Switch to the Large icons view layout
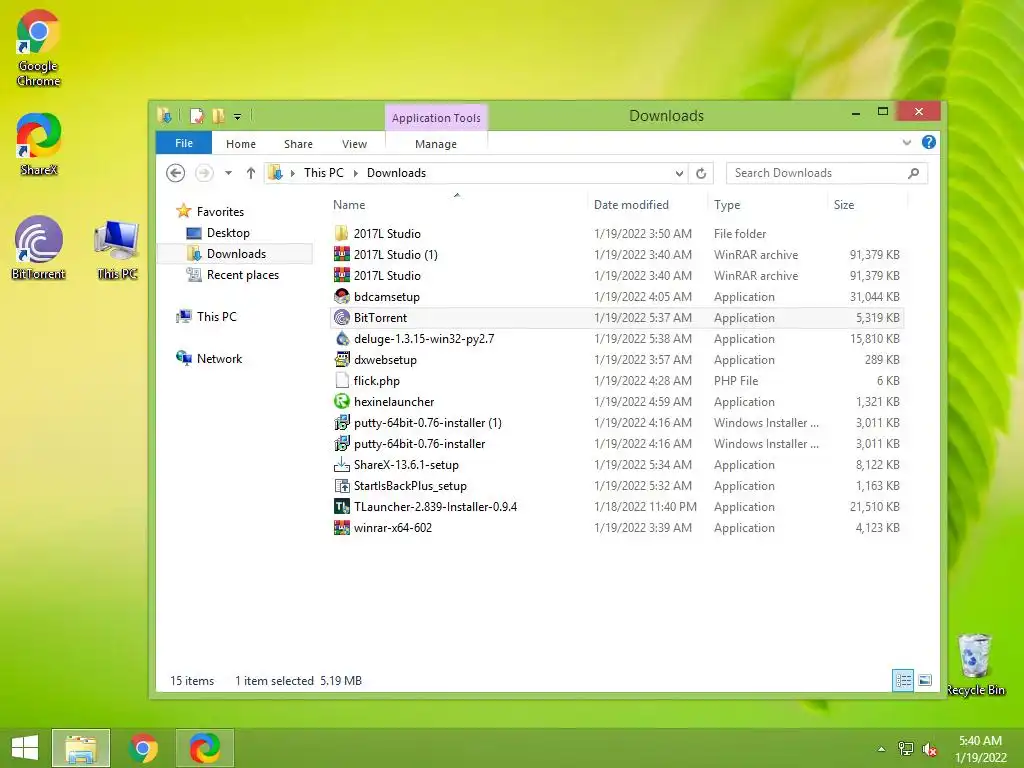Screen dimensions: 1024x768 tap(925, 680)
